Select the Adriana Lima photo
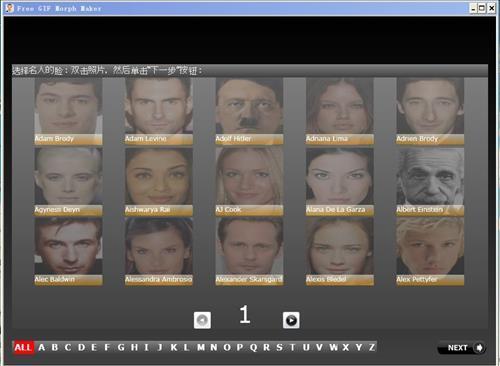The height and width of the screenshot is (366, 500). (x=340, y=112)
